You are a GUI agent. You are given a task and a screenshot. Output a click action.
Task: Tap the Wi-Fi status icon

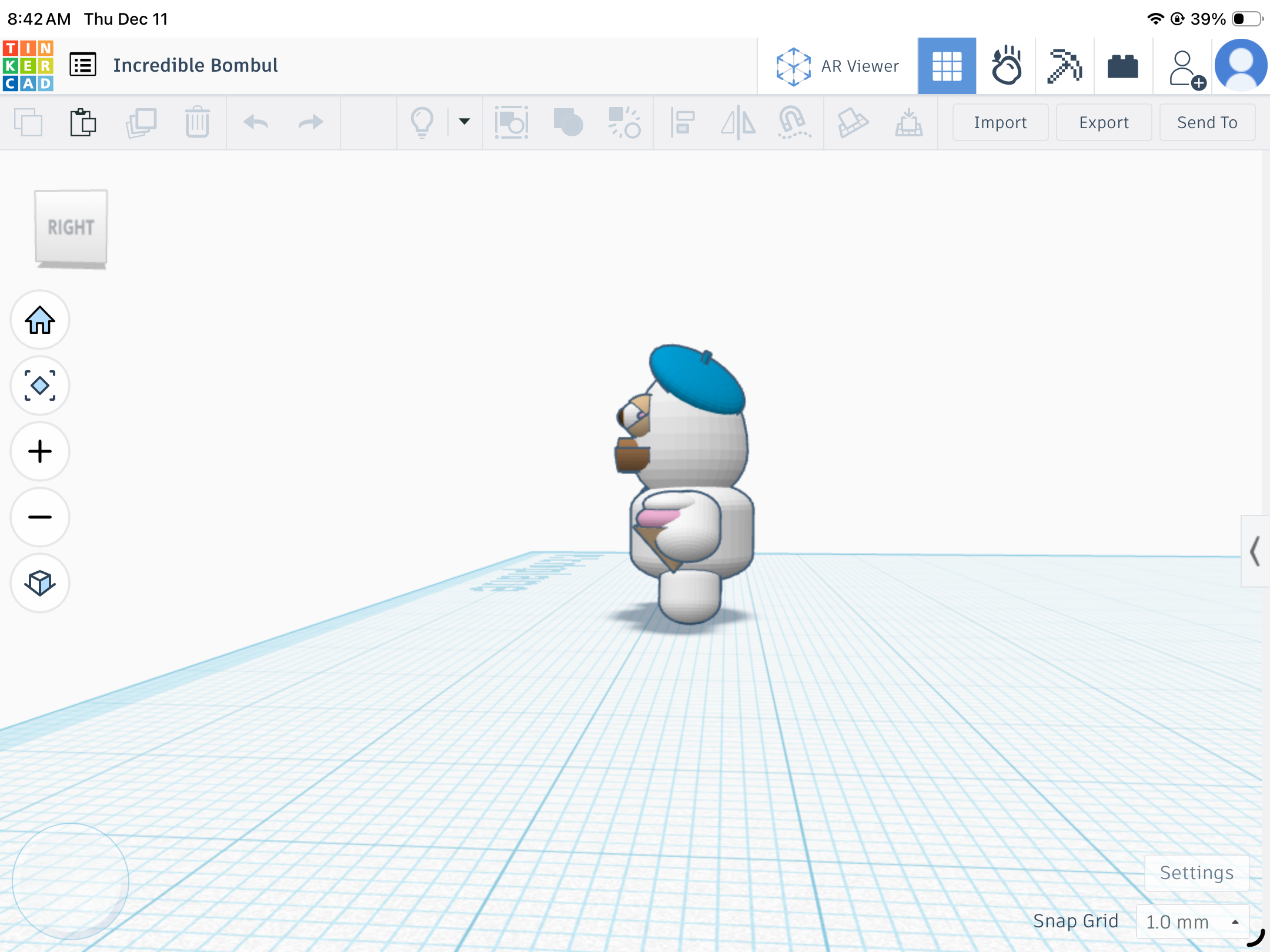point(1155,19)
